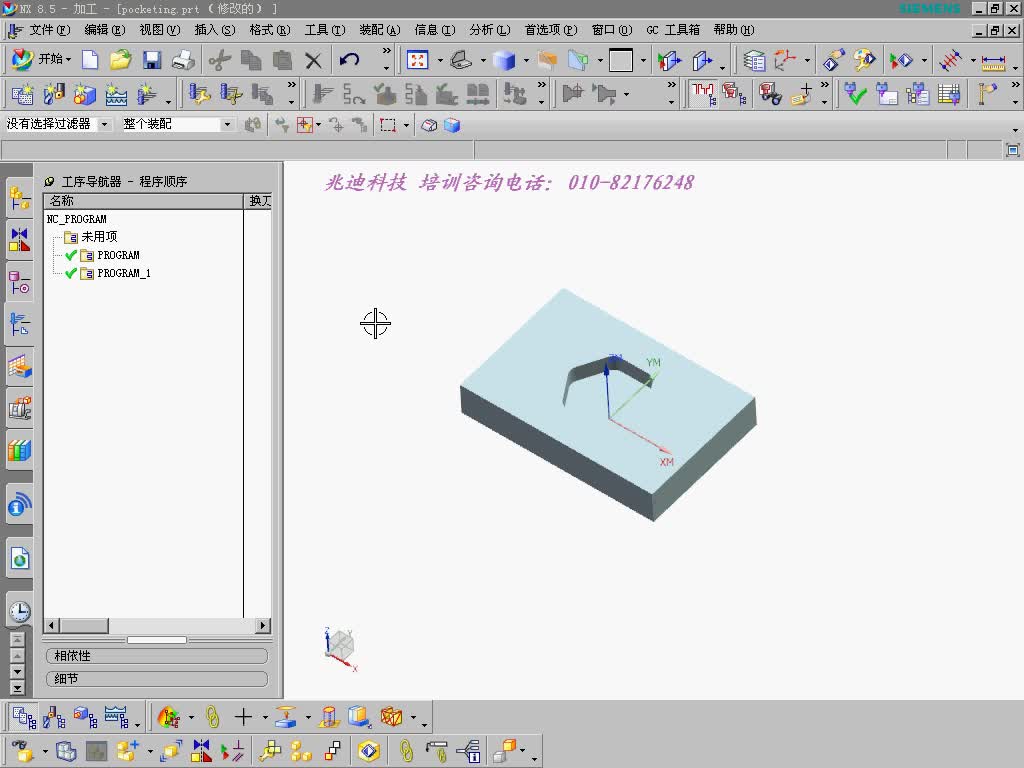Open the Insert (插入) menu
The image size is (1024, 768).
214,30
